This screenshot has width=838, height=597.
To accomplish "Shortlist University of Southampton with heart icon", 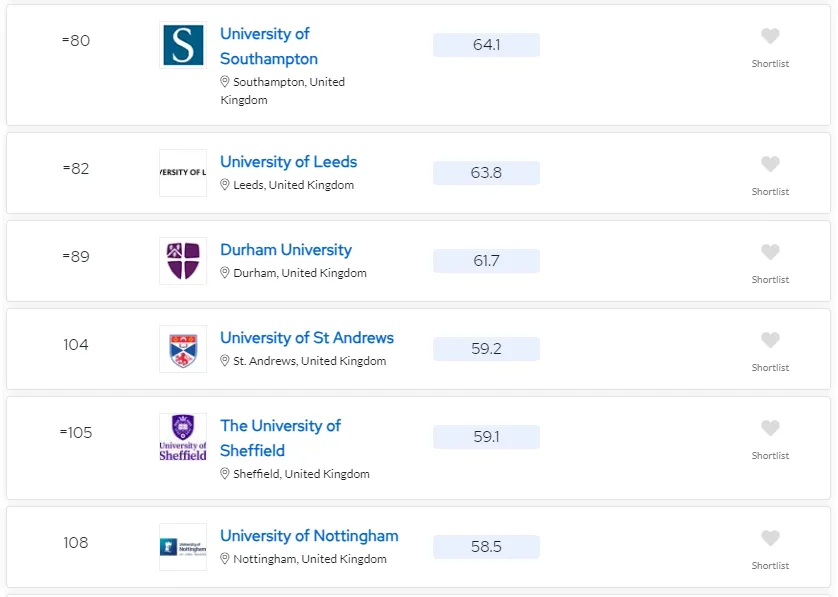I will pos(770,37).
